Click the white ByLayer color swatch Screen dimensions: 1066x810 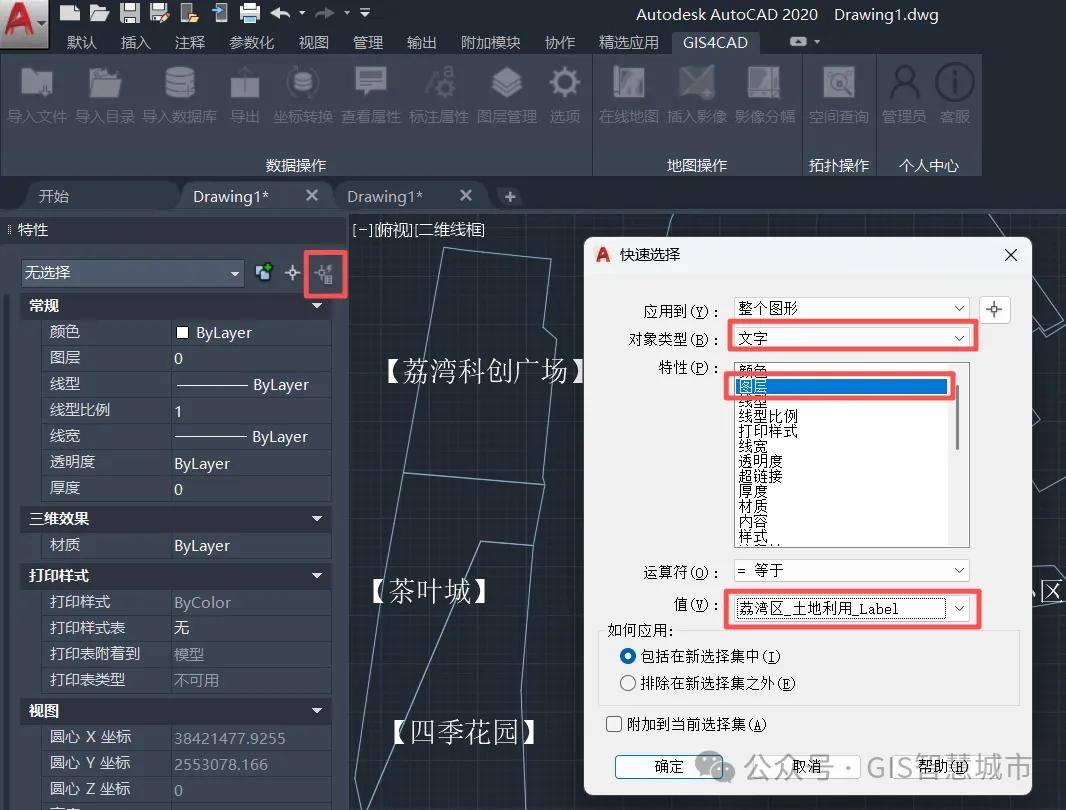(183, 333)
